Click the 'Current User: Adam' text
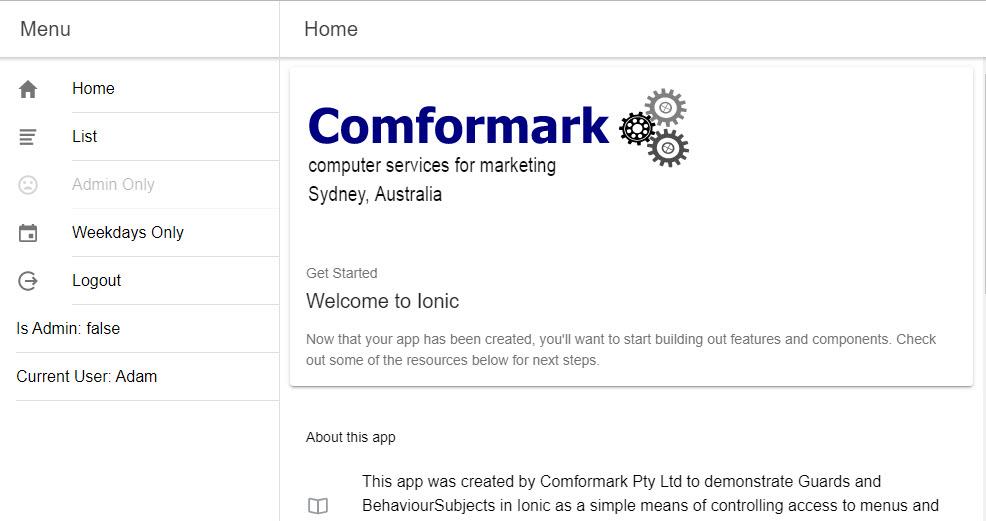 click(x=87, y=376)
